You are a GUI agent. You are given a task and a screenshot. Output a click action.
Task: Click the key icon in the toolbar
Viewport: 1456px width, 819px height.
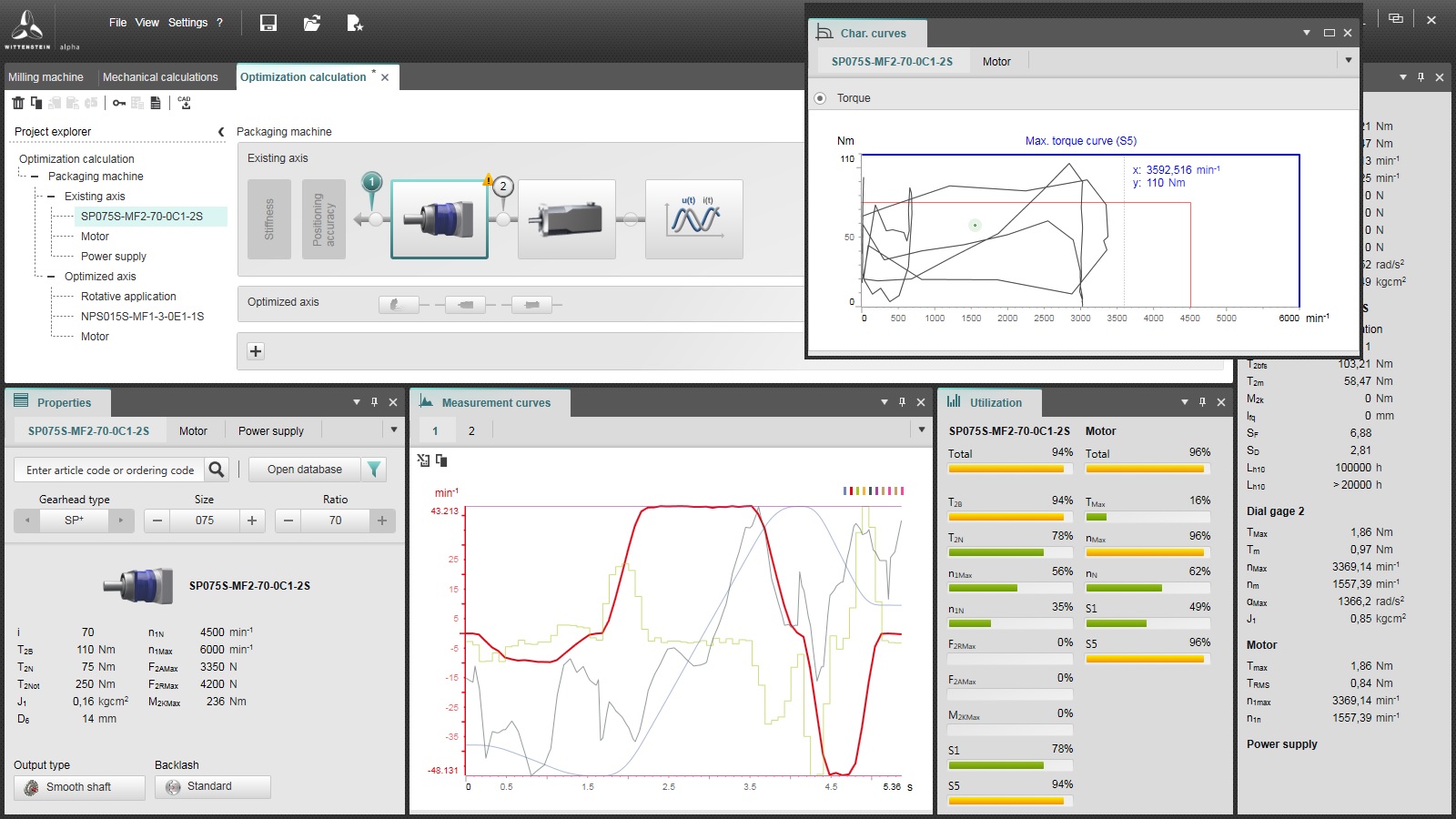pyautogui.click(x=117, y=103)
